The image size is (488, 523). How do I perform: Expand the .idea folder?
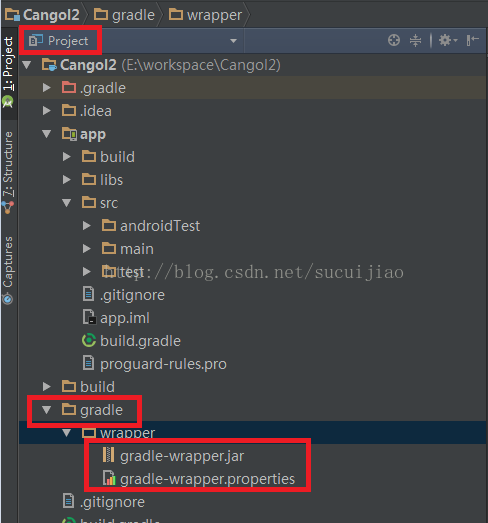click(47, 110)
